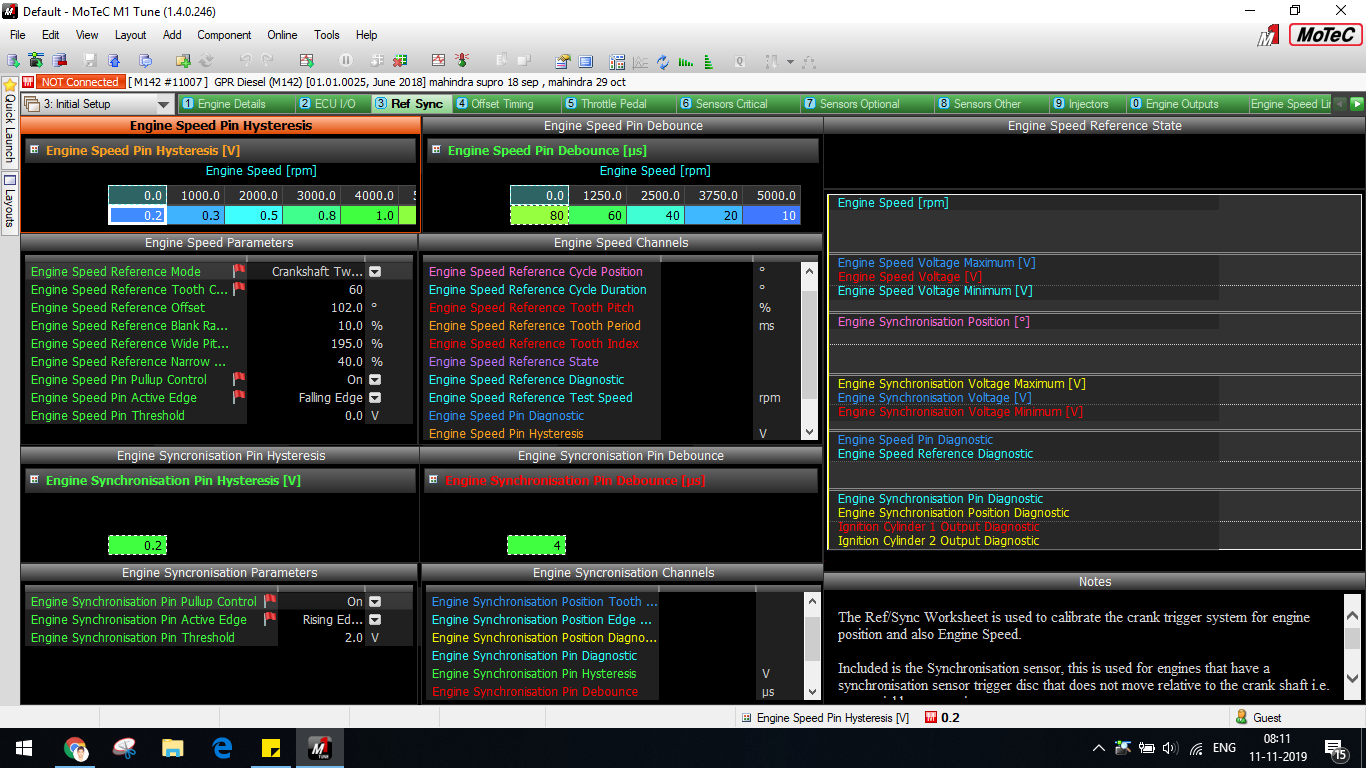Click the database icon with red minus
This screenshot has height=768, width=1366.
[x=59, y=61]
